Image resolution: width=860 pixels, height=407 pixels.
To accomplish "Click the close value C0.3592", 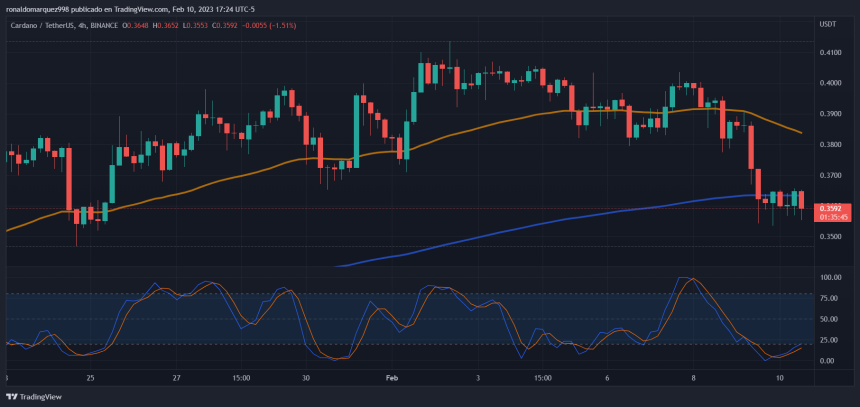I will point(223,25).
